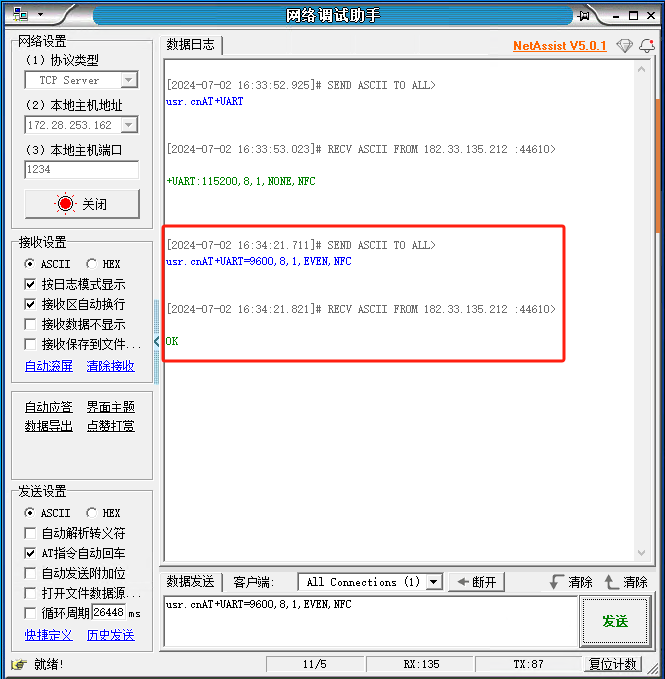The height and width of the screenshot is (679, 665).
Task: Expand the All Connections (1) dropdown
Action: pos(434,582)
